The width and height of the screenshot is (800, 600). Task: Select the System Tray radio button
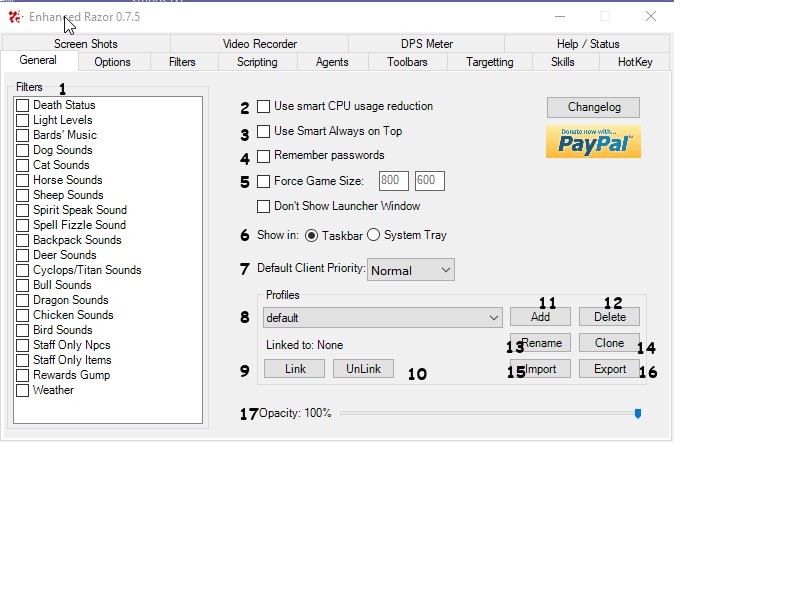[x=374, y=235]
